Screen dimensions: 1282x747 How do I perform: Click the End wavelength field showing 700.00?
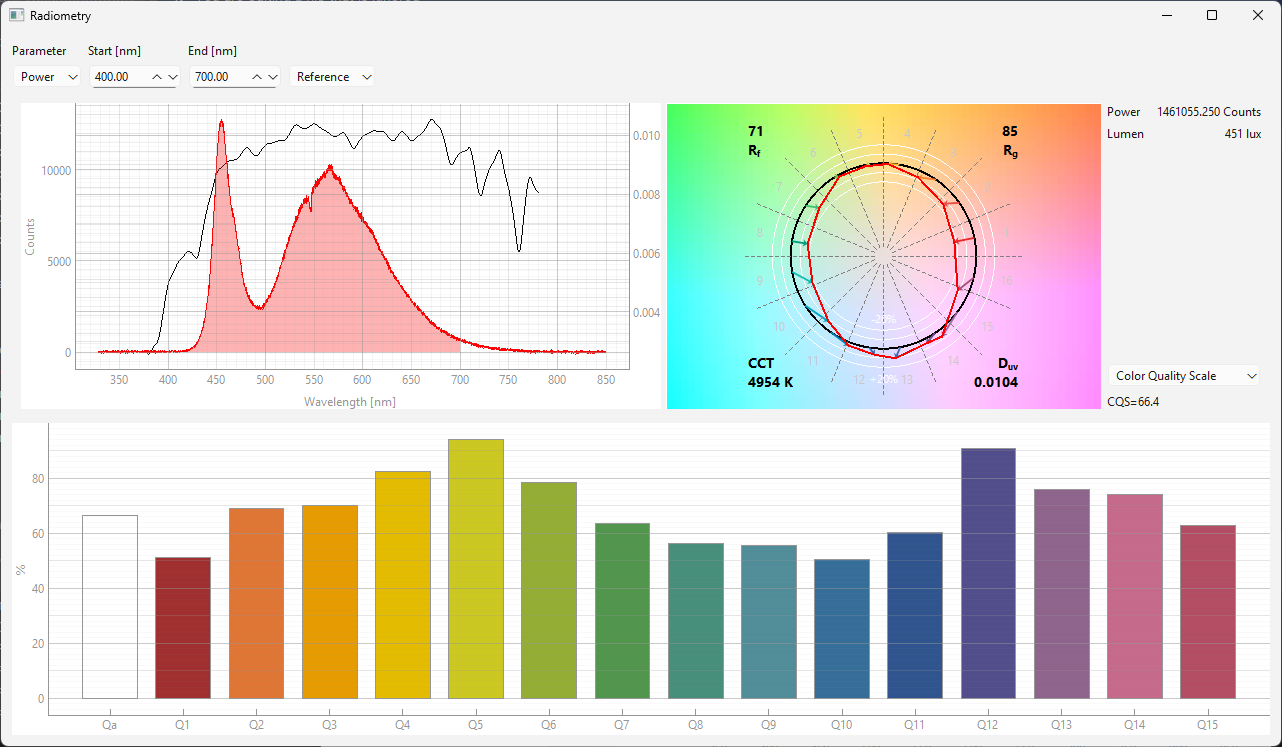(218, 77)
